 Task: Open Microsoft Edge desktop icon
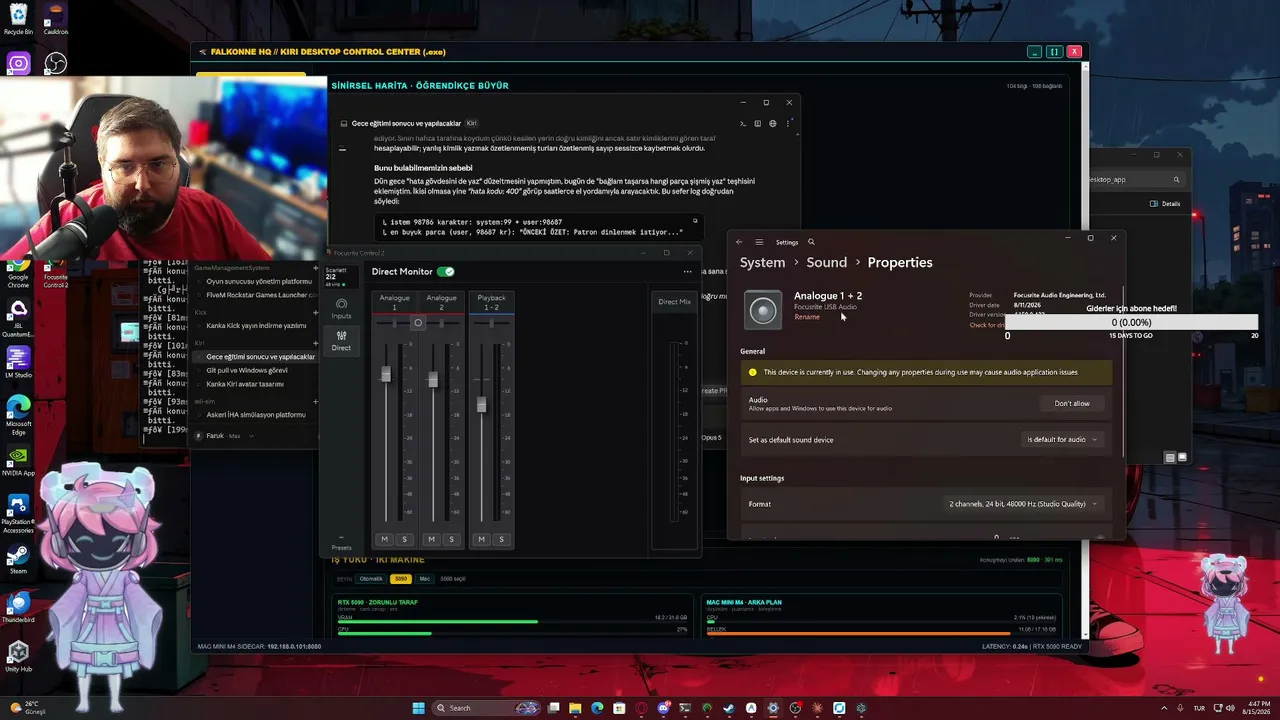tap(18, 414)
